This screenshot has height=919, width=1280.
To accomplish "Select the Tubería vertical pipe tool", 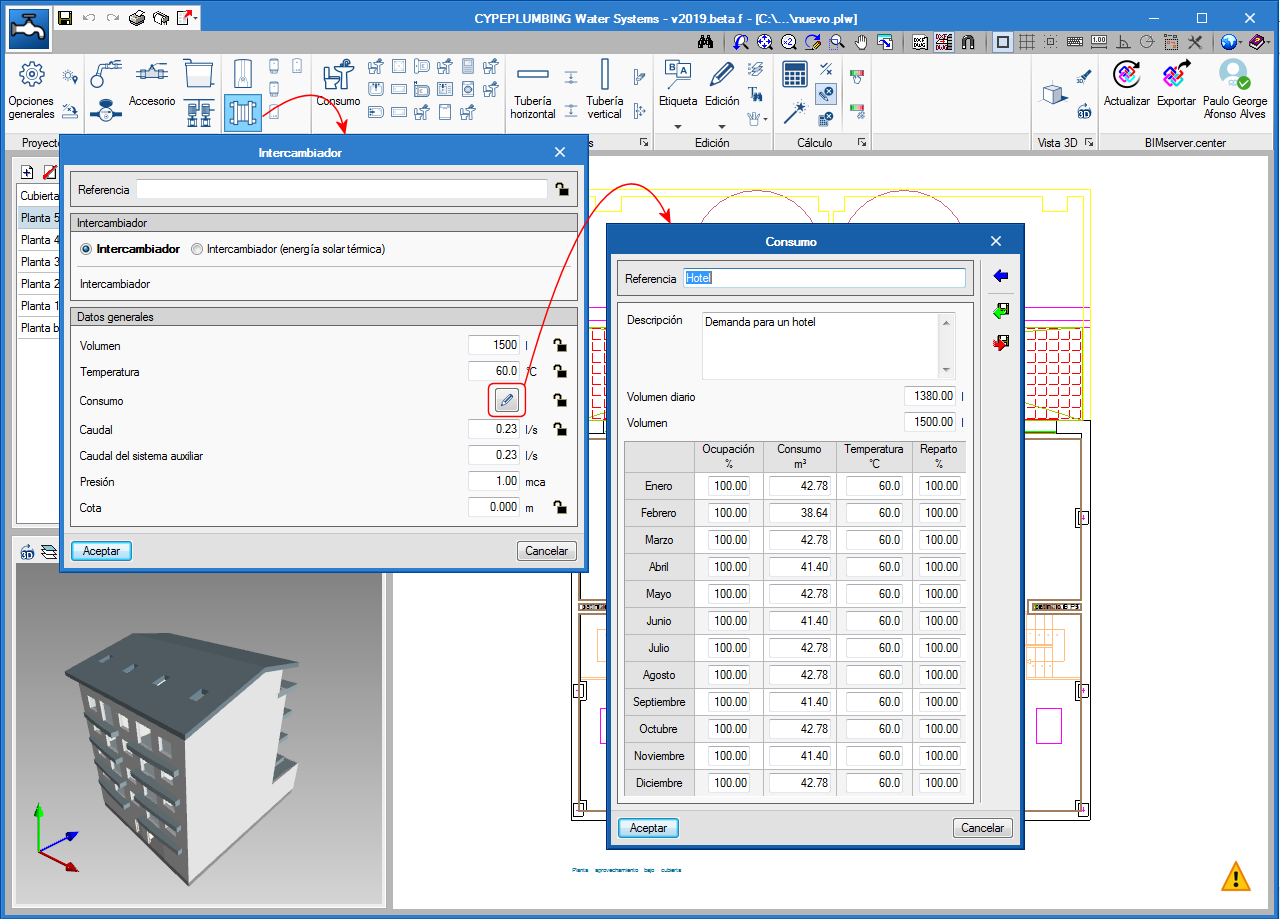I will (x=605, y=74).
